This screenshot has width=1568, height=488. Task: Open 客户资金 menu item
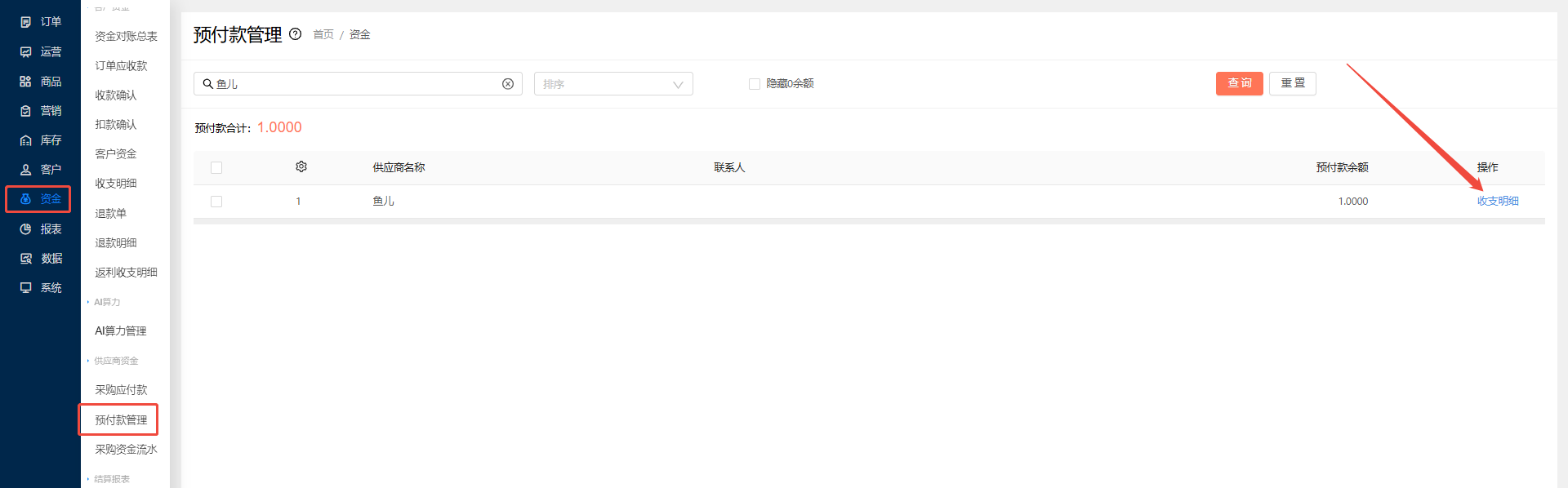pos(116,154)
